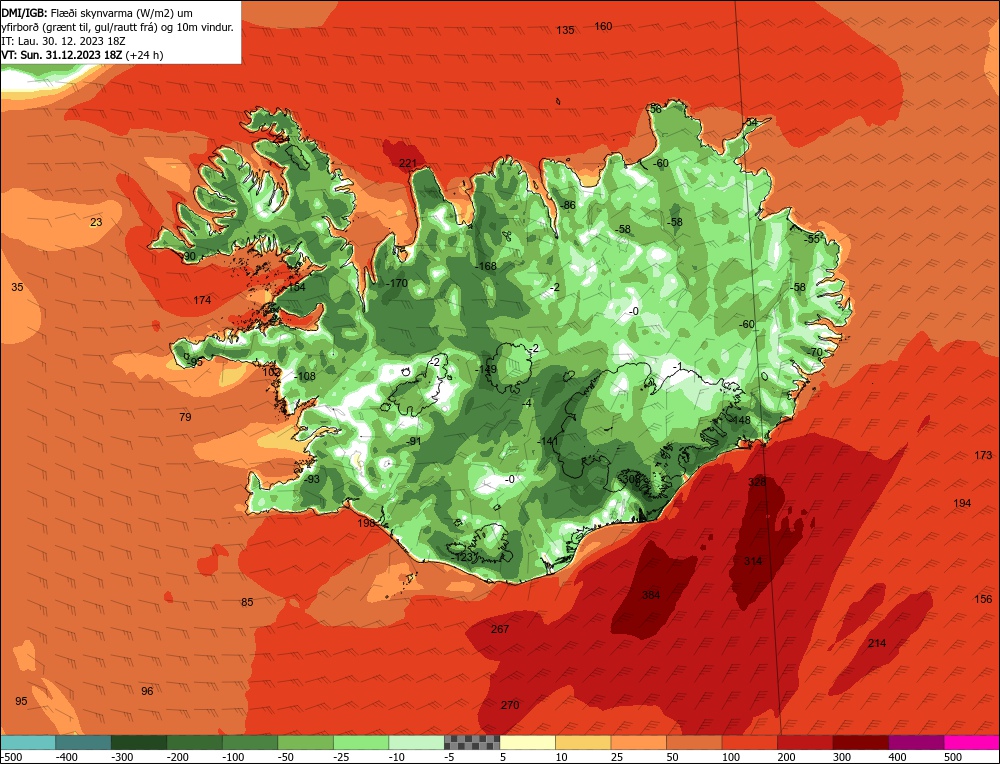The height and width of the screenshot is (764, 1000).
Task: Select the value '-91' in southwest Iceland
Action: (414, 441)
